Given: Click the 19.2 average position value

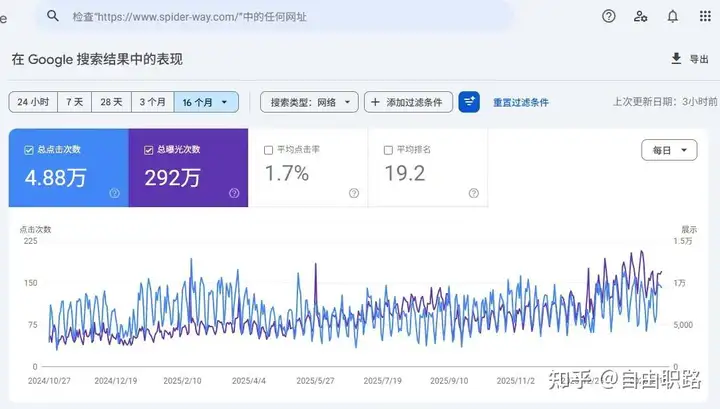Looking at the screenshot, I should [405, 174].
